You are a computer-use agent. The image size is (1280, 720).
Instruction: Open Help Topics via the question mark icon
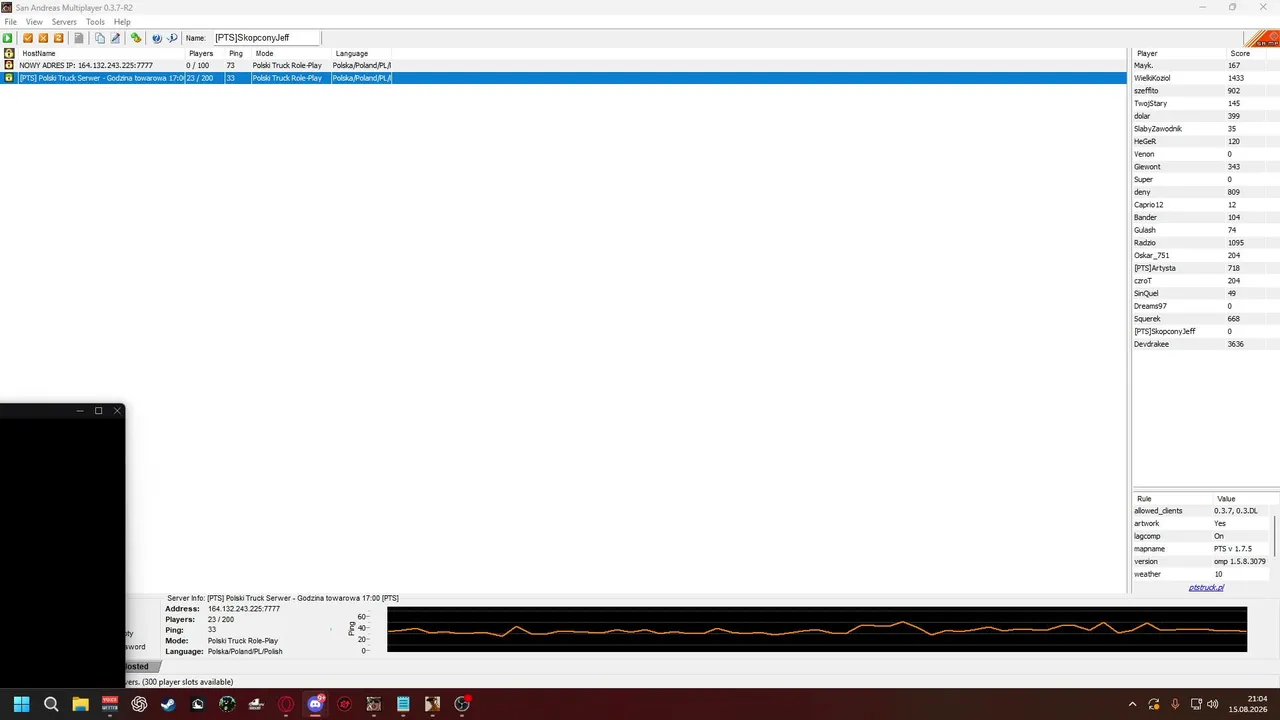157,38
